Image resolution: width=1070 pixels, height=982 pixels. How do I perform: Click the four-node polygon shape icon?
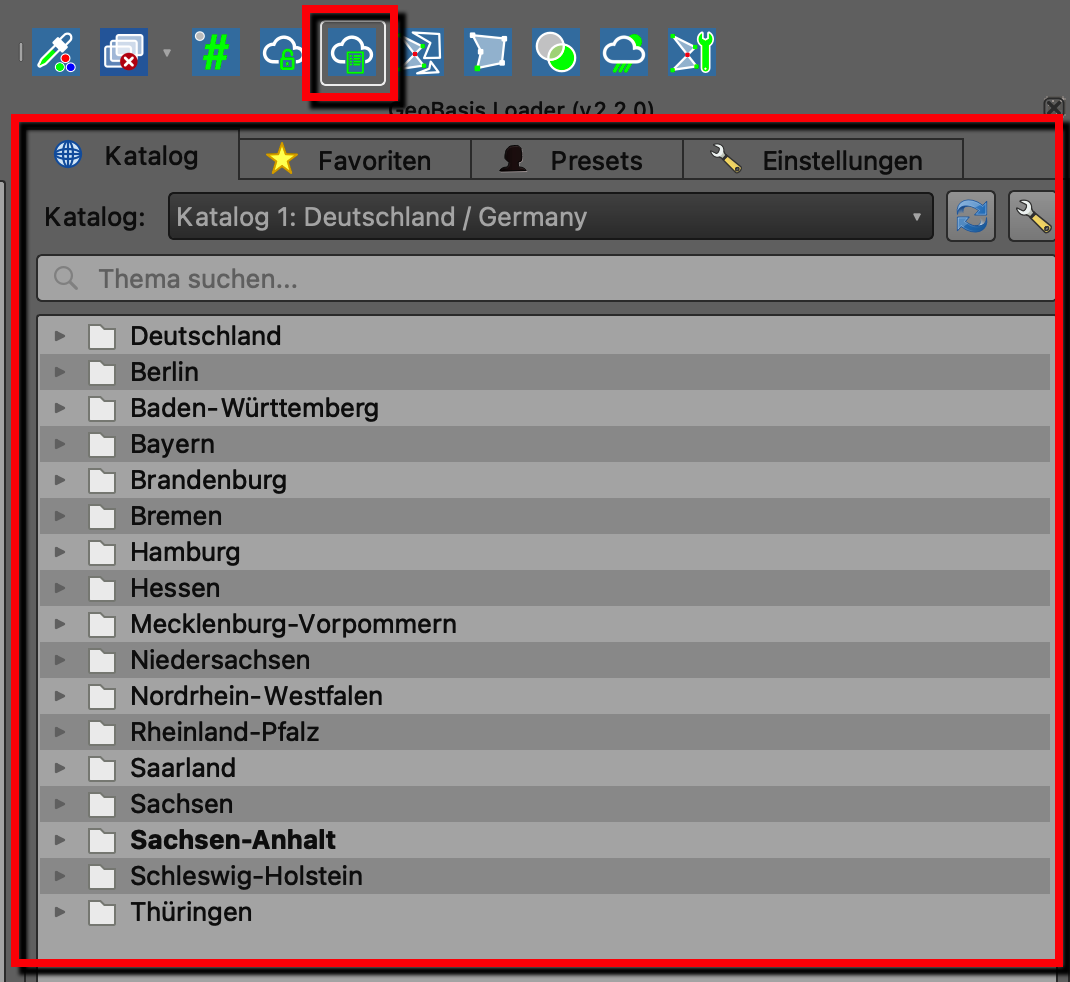[488, 52]
